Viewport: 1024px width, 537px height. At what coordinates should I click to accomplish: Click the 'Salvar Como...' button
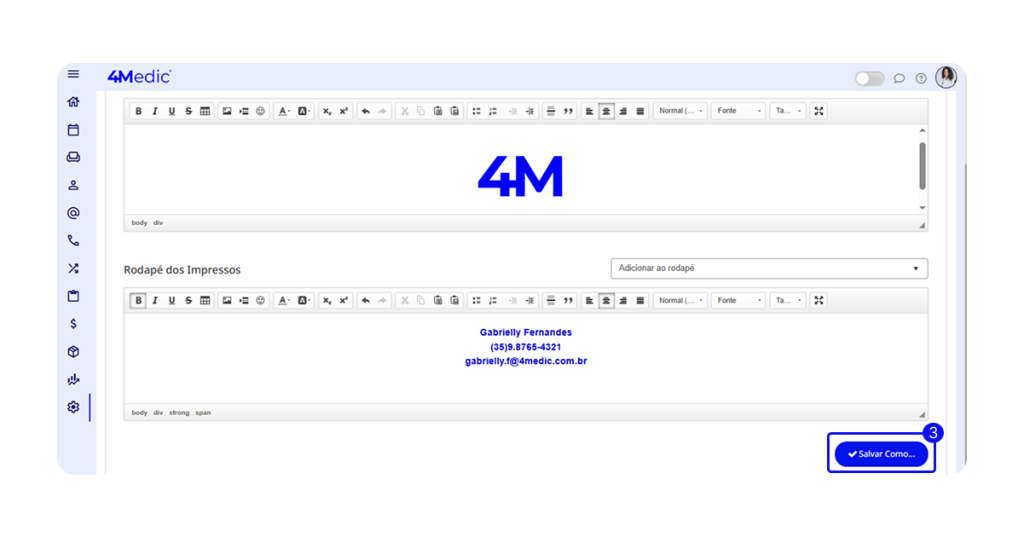[881, 454]
